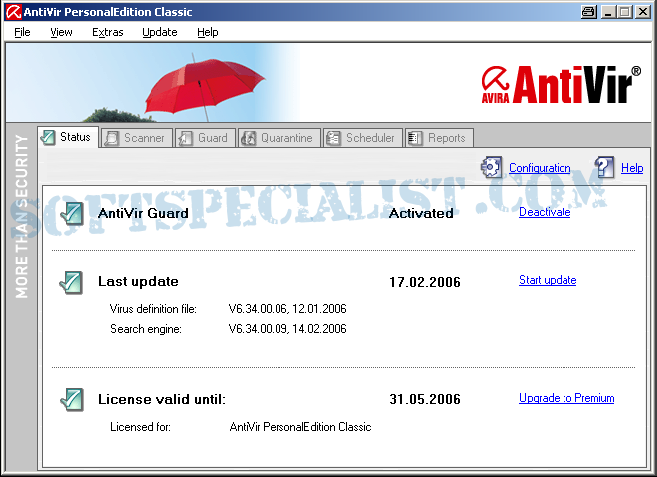Switch to the Scanner tab
This screenshot has width=657, height=477.
point(137,138)
